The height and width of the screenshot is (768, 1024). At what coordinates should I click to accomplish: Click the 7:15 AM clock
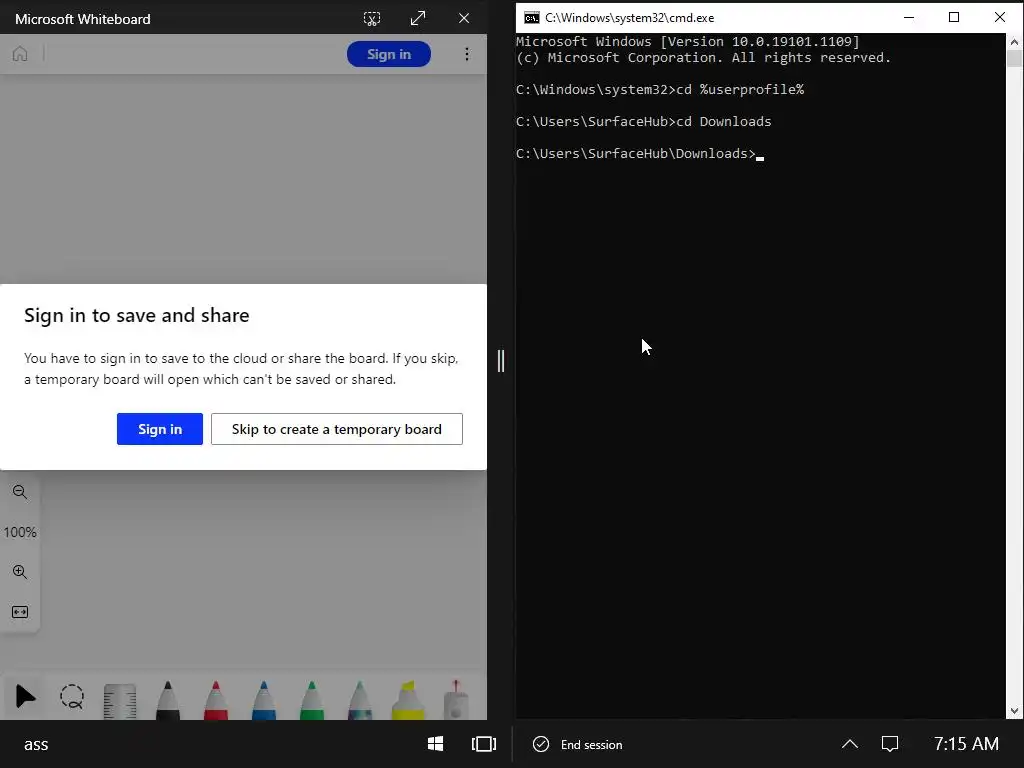click(966, 744)
